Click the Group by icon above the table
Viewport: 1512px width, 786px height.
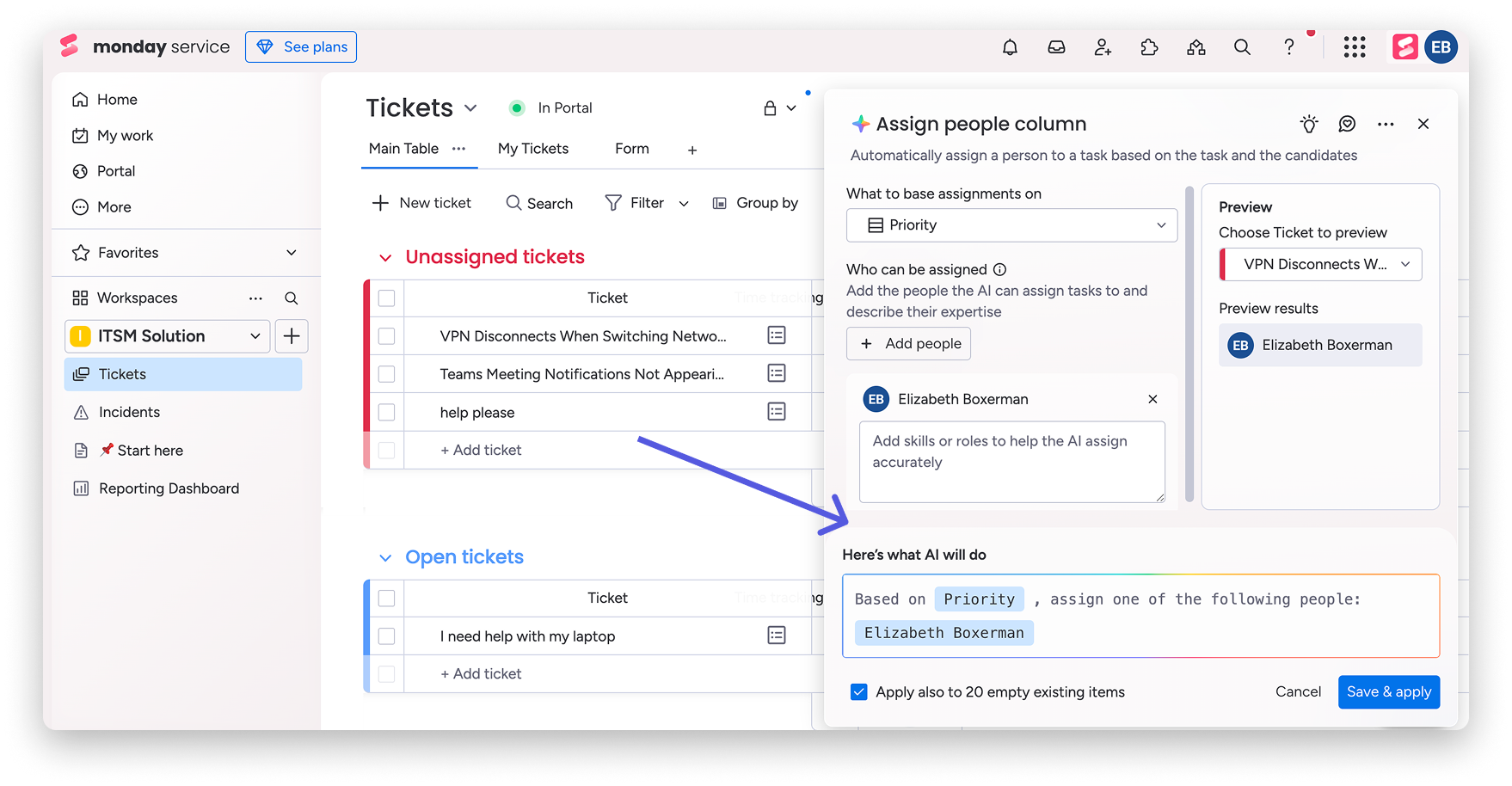point(719,203)
